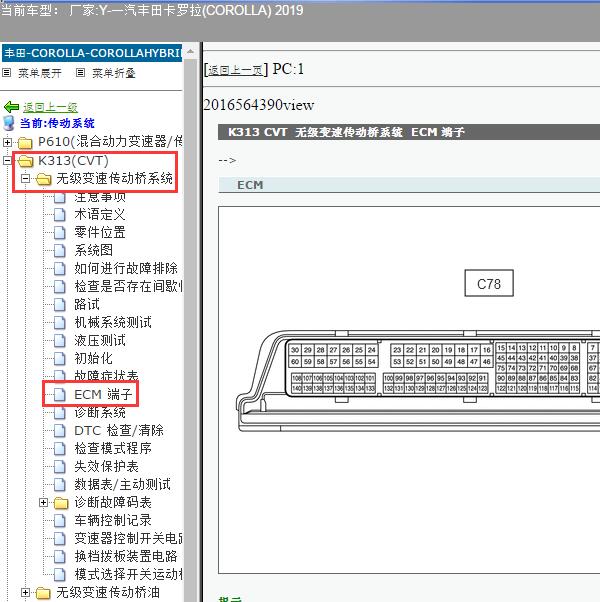The image size is (600, 602).
Task: Select 菜单折叠 to collapse all menus
Action: click(x=114, y=73)
